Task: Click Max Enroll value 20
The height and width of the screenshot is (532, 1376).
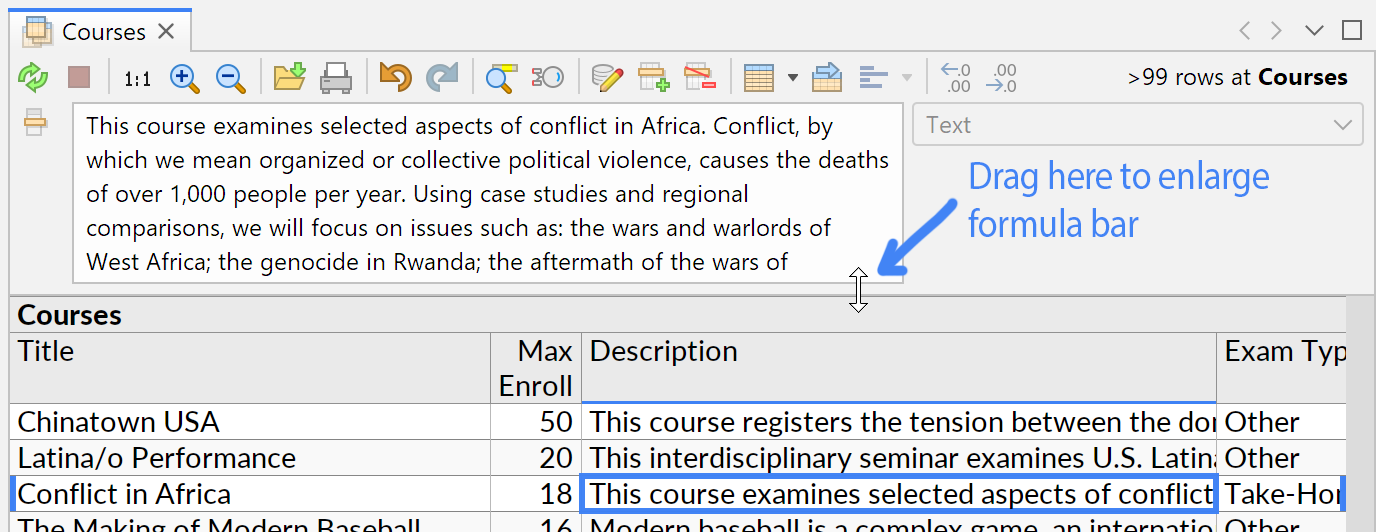Action: [536, 458]
